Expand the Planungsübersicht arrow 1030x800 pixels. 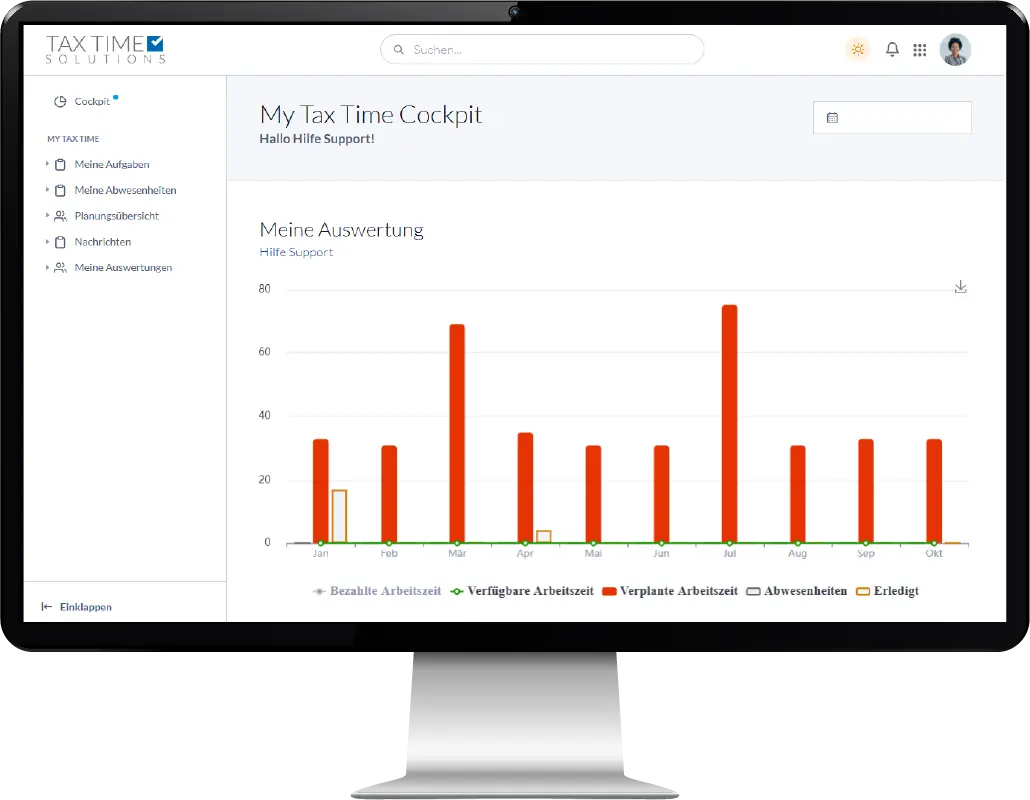pos(47,215)
